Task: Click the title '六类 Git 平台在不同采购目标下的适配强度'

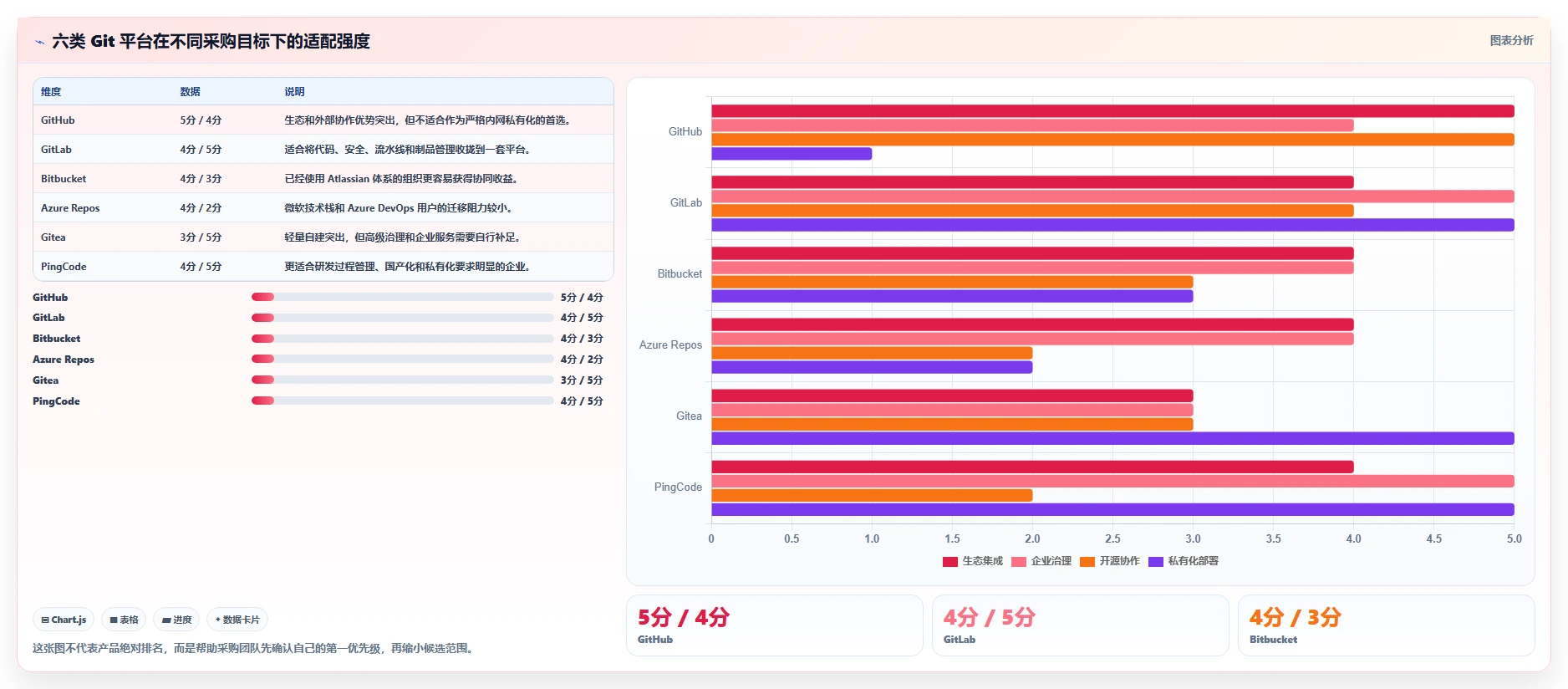Action: point(211,41)
